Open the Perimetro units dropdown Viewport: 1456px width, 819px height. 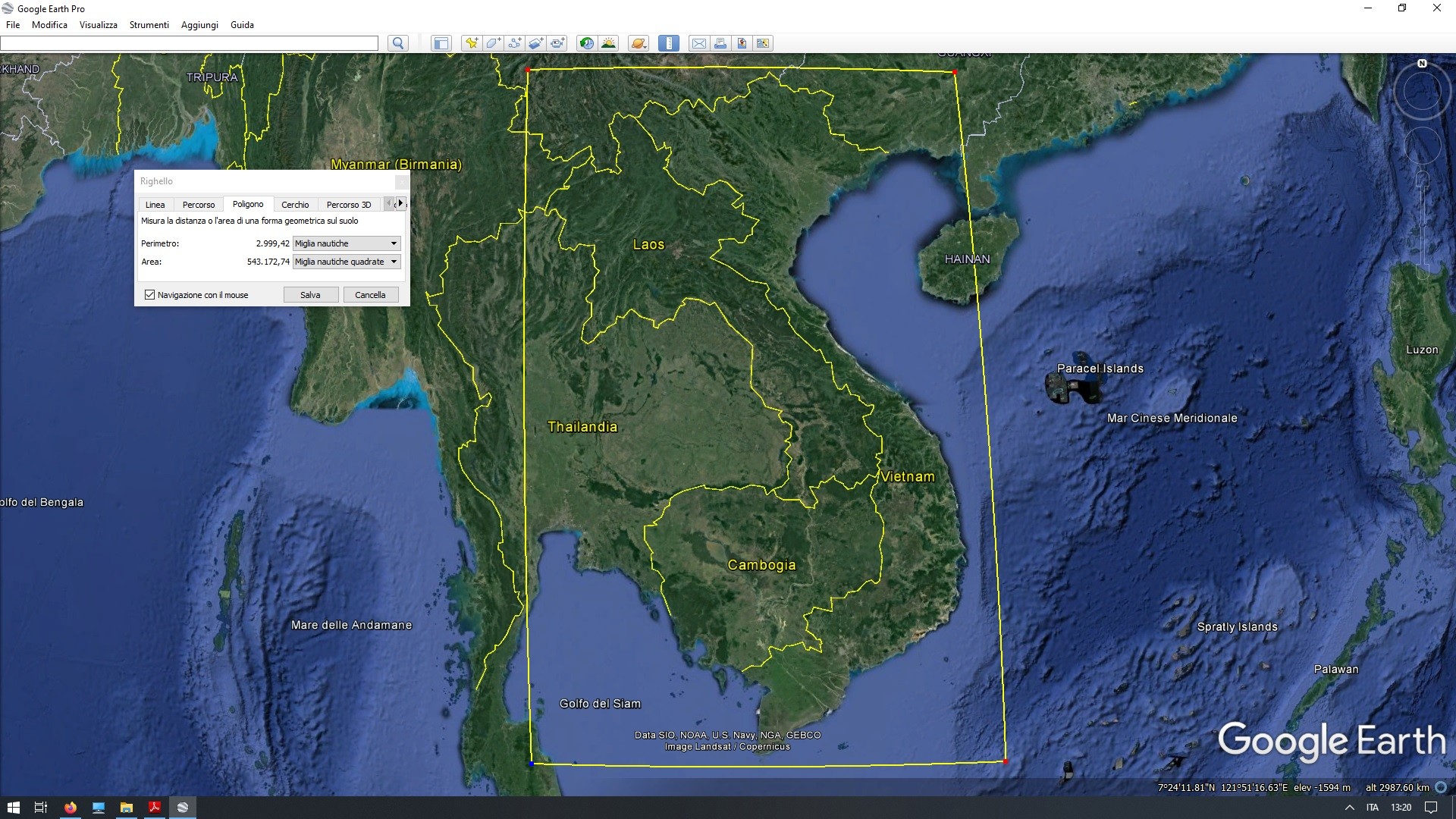pos(346,243)
